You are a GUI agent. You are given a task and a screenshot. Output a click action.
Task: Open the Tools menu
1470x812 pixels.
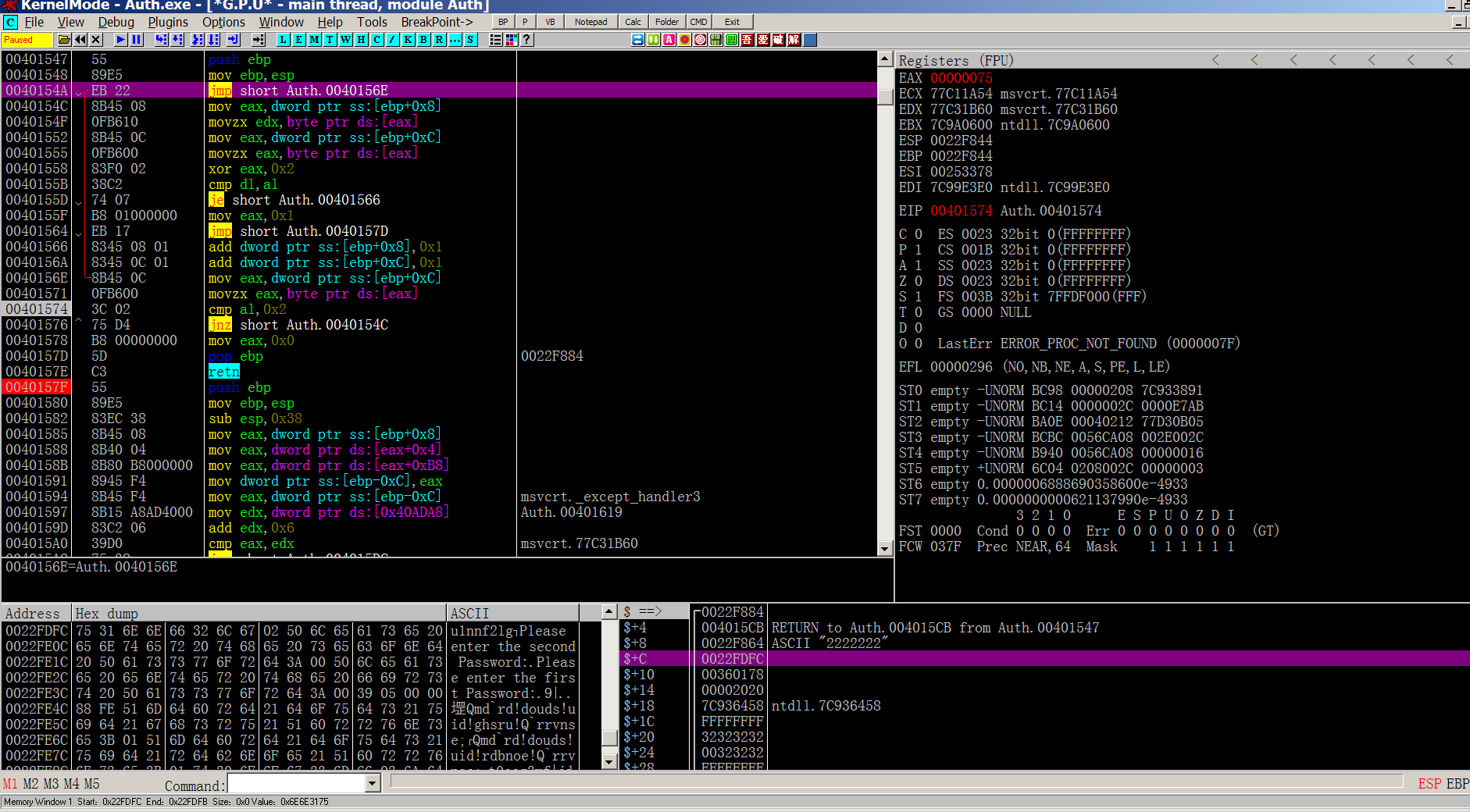point(372,22)
